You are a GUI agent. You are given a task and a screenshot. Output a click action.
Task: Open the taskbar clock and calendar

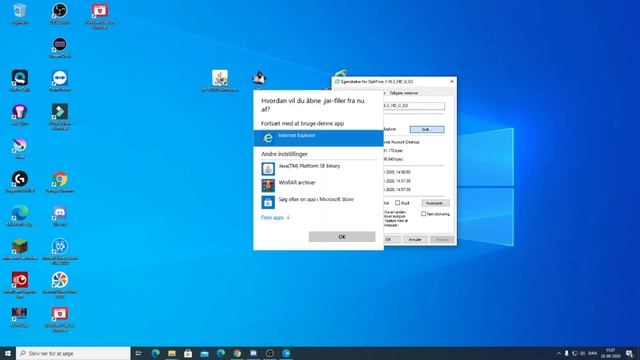[610, 353]
